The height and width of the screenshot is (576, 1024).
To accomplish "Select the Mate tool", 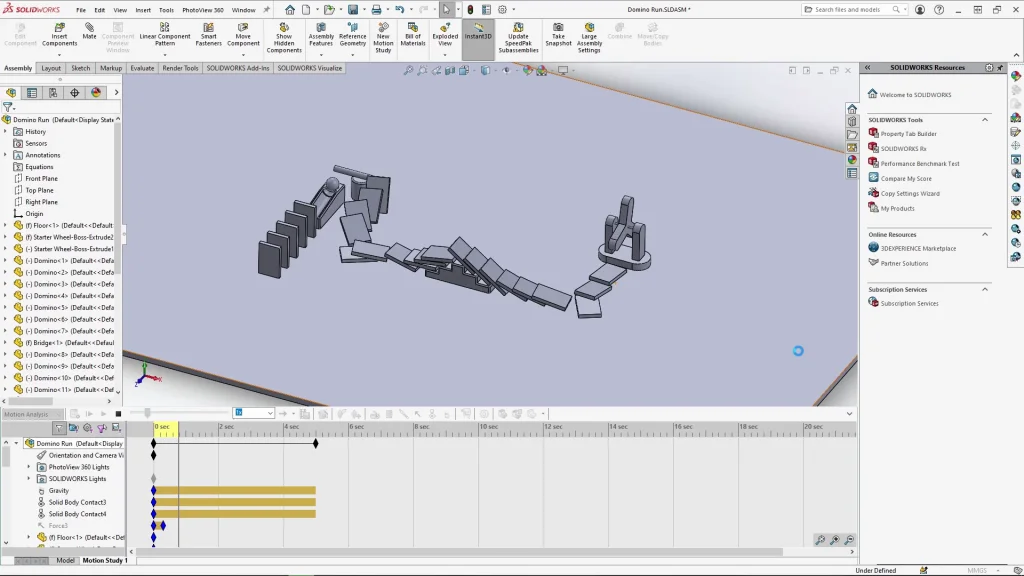I will 89,31.
